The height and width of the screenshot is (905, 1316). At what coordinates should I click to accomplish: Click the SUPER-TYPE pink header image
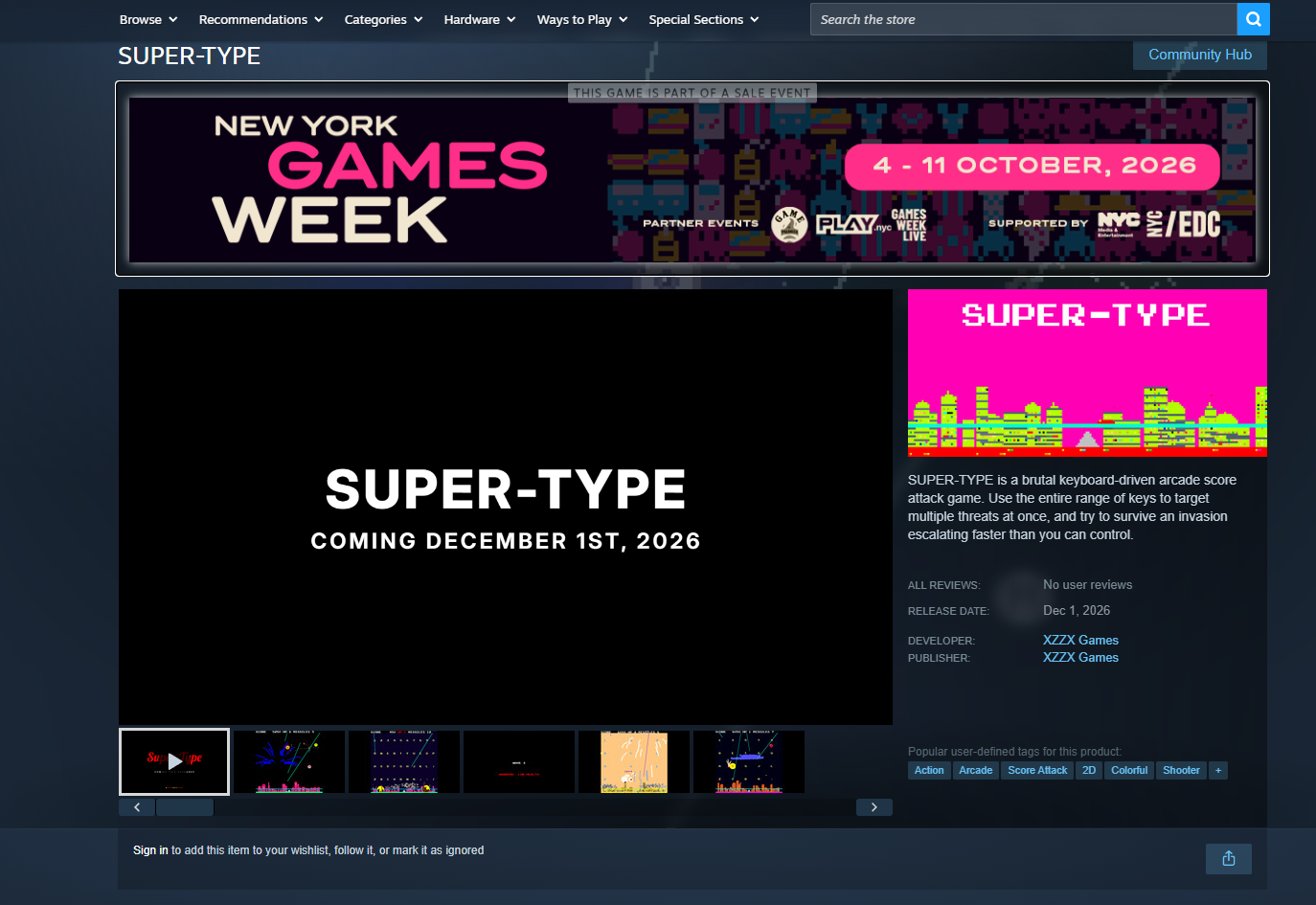(1087, 373)
